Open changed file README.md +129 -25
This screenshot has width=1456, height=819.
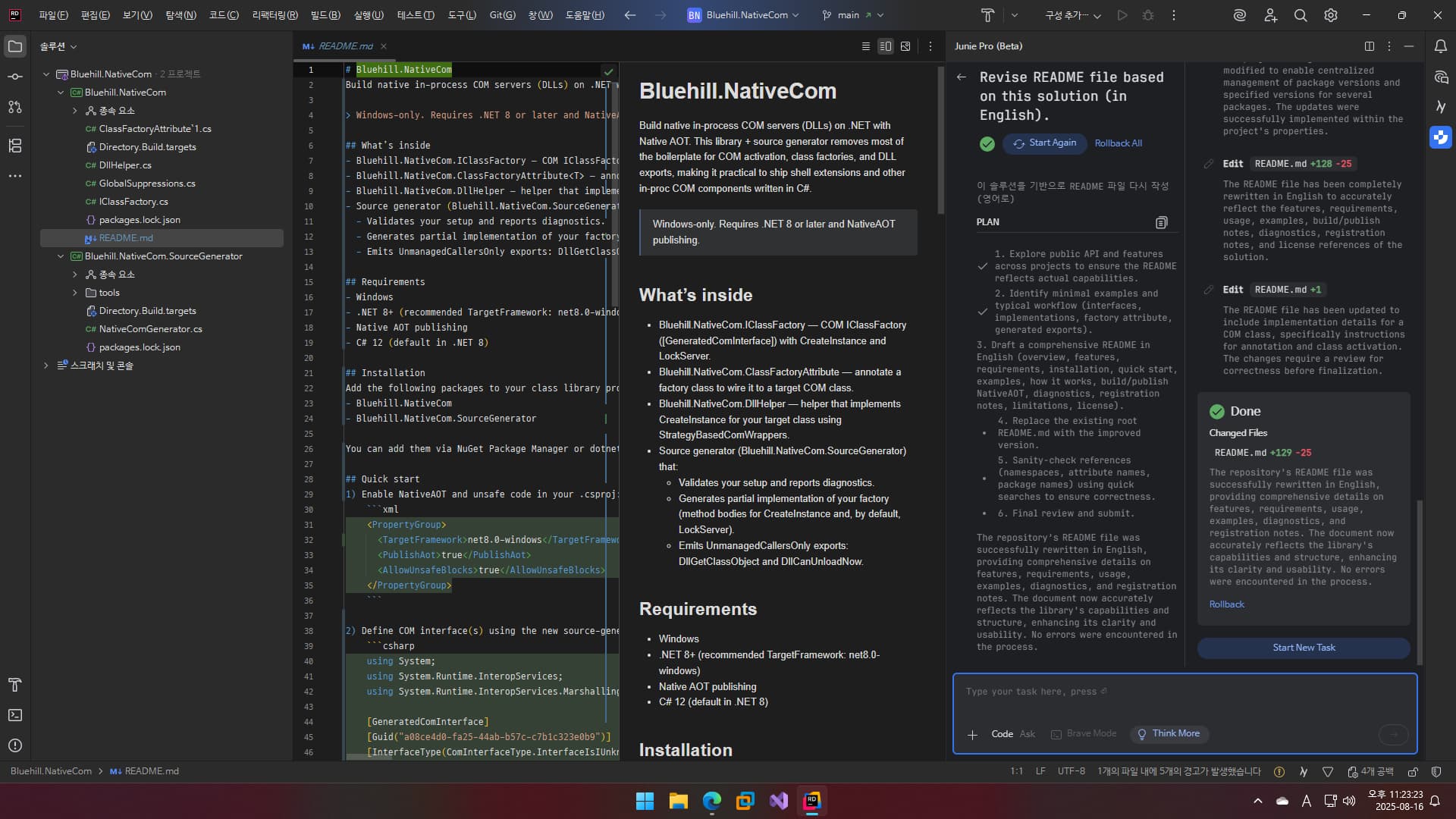click(1263, 453)
